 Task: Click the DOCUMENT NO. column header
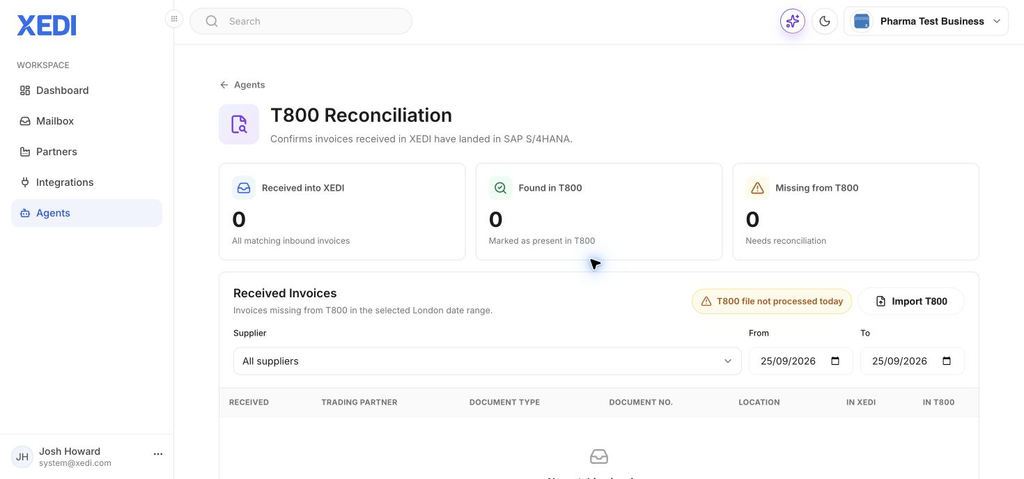pos(641,402)
